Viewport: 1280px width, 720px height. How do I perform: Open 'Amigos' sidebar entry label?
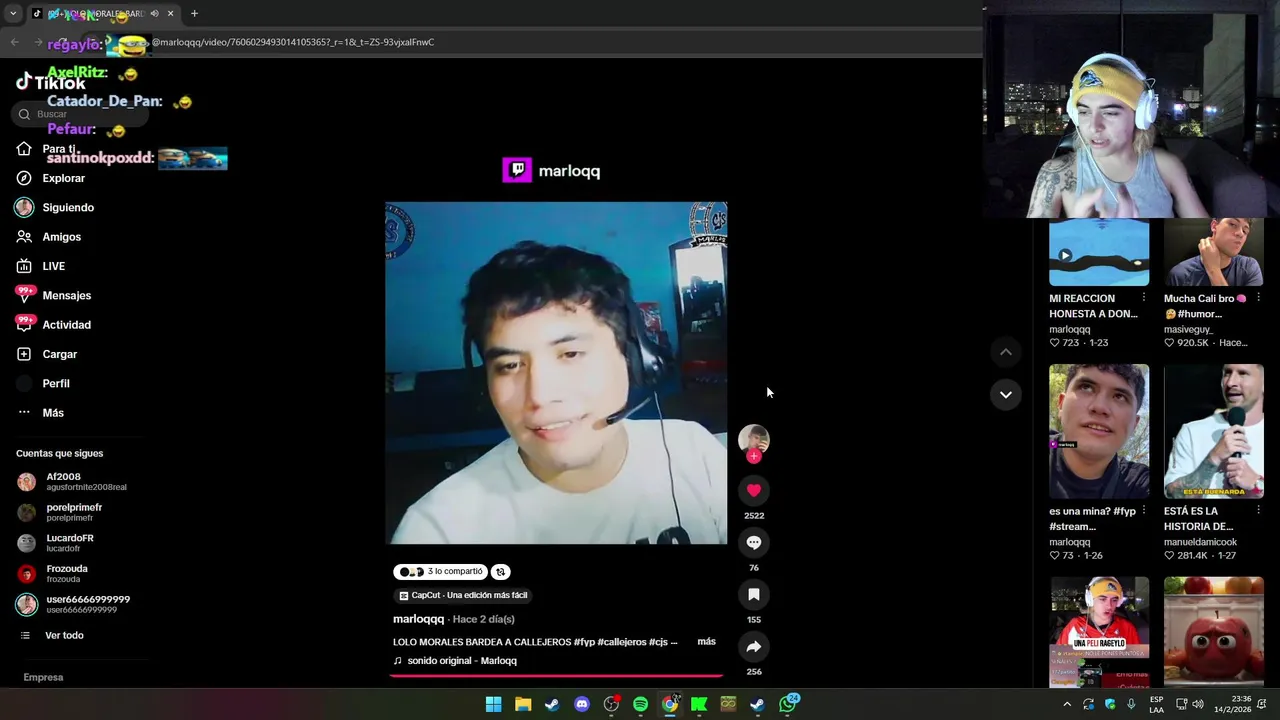coord(62,237)
